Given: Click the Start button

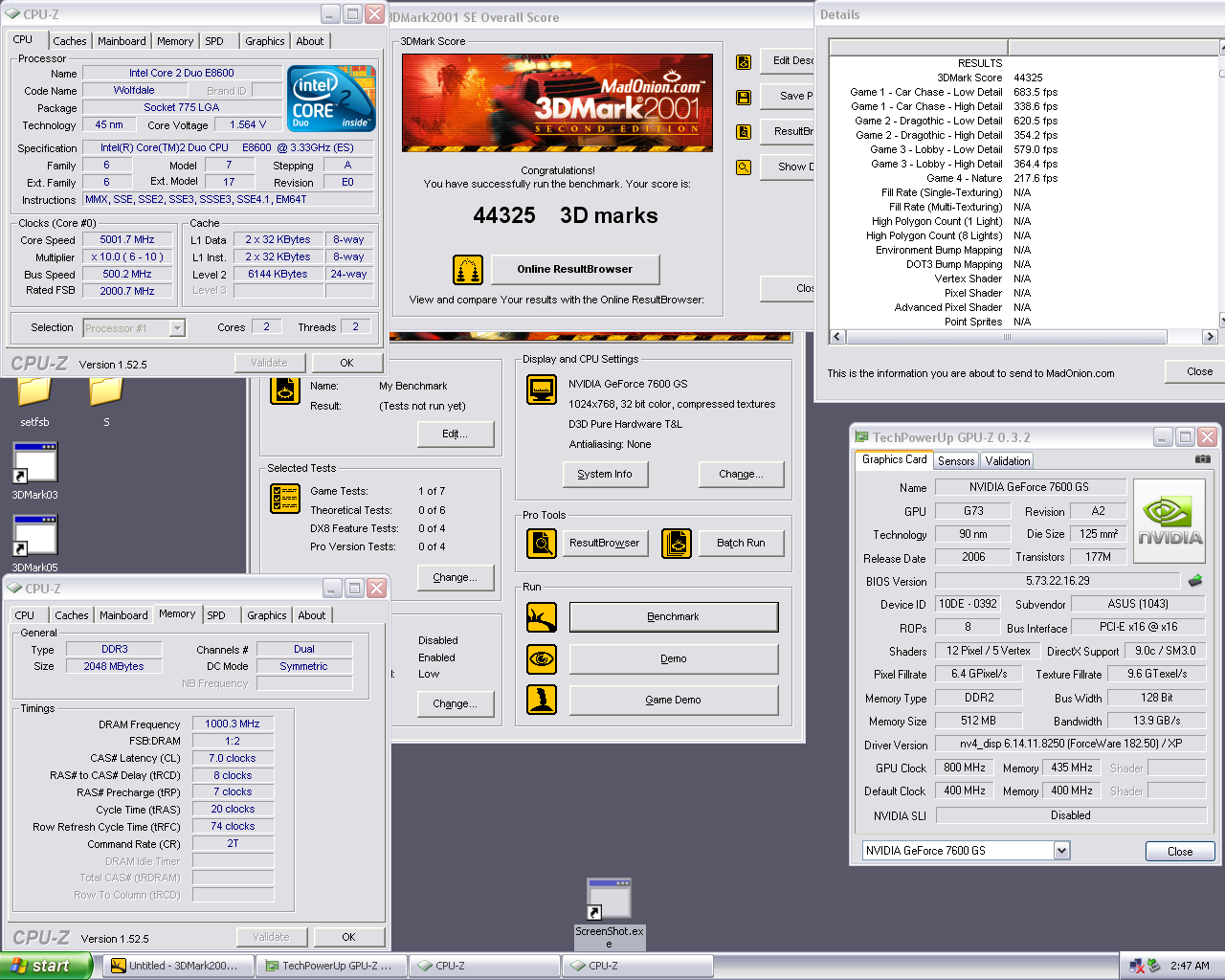Looking at the screenshot, I should pos(45,966).
